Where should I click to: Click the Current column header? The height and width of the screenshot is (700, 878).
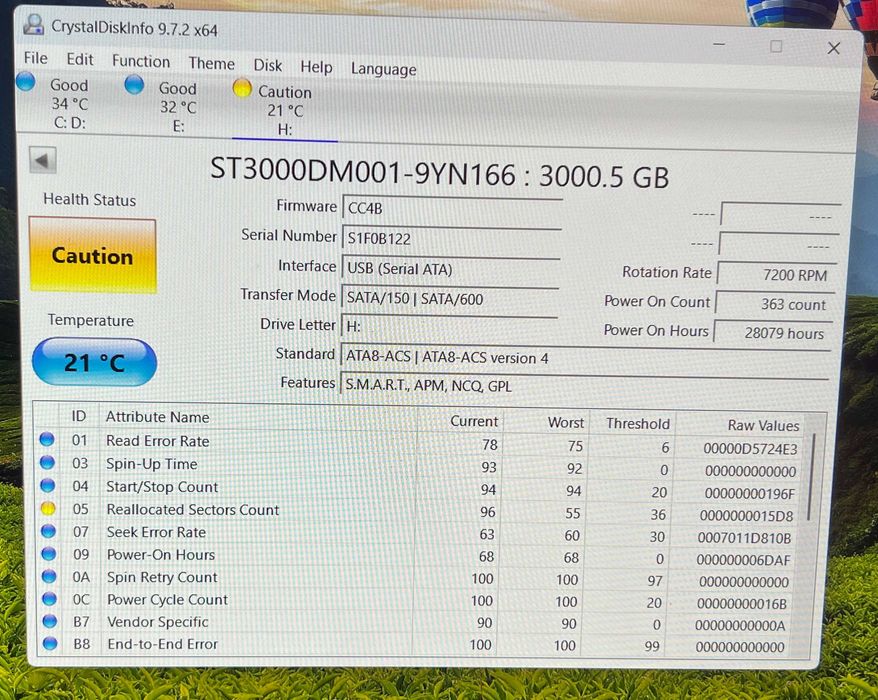tap(474, 422)
